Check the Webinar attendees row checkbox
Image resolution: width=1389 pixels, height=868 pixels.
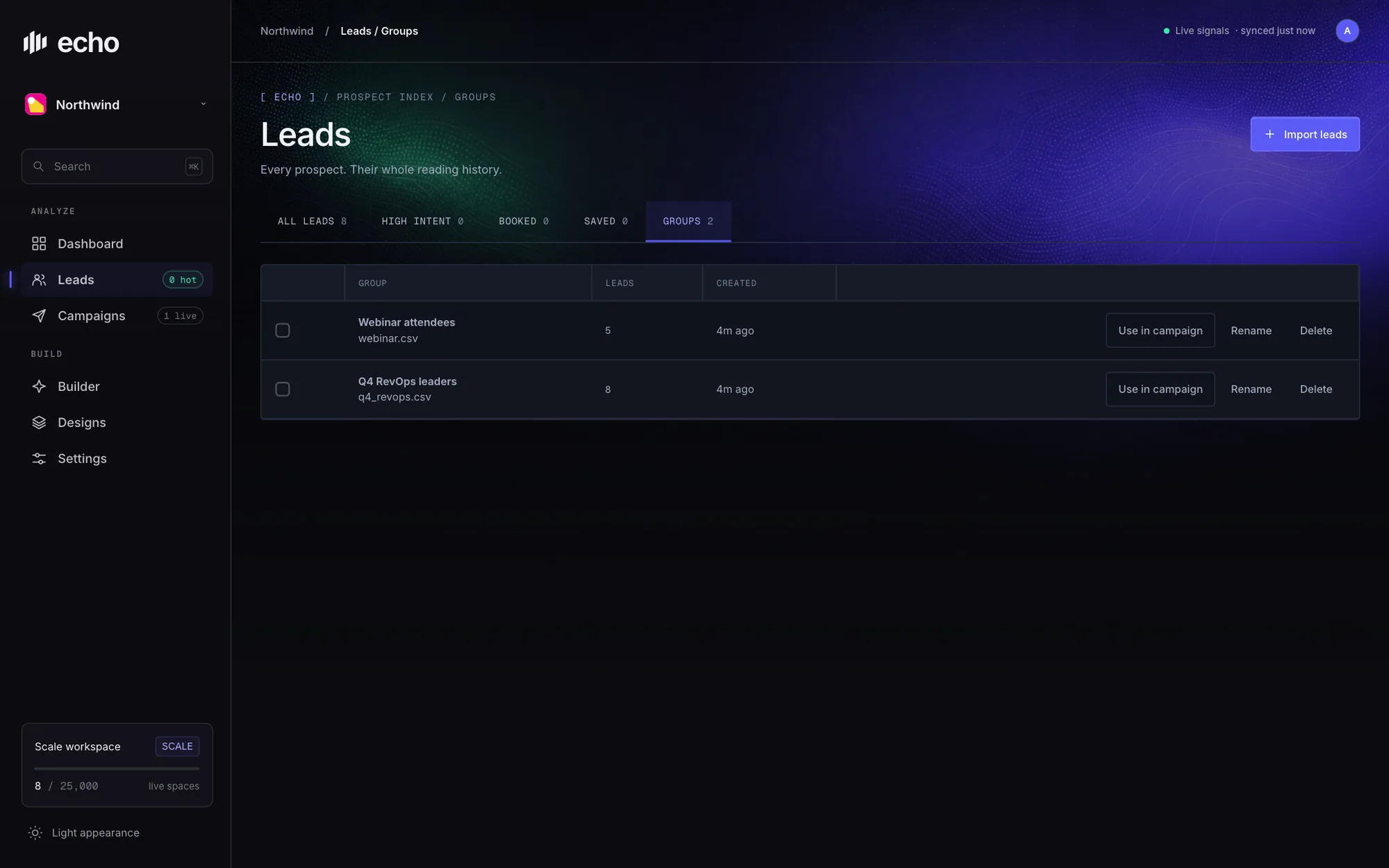pos(283,331)
